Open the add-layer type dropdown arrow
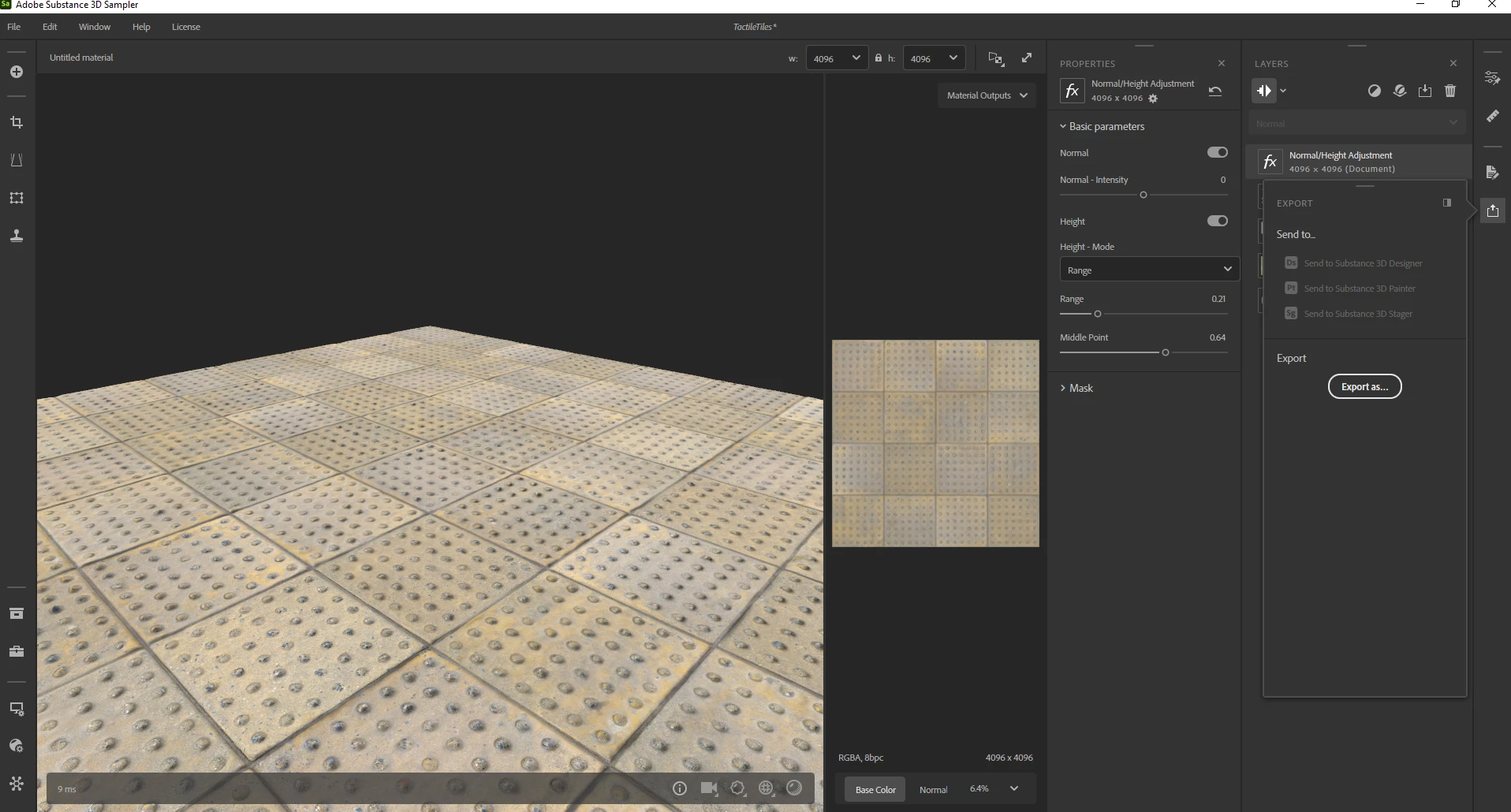1511x812 pixels. click(x=1283, y=91)
